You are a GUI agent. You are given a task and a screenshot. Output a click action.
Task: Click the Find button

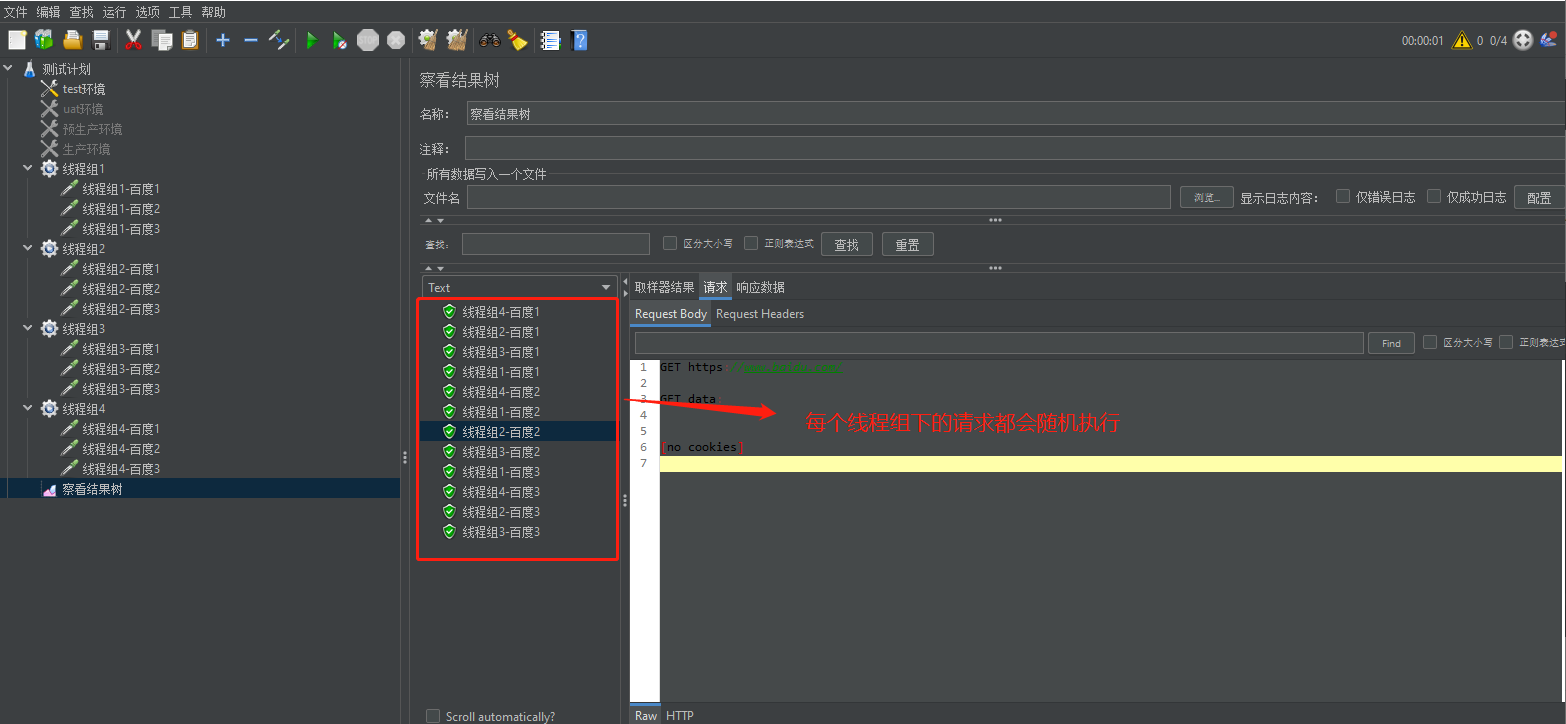click(x=1391, y=343)
